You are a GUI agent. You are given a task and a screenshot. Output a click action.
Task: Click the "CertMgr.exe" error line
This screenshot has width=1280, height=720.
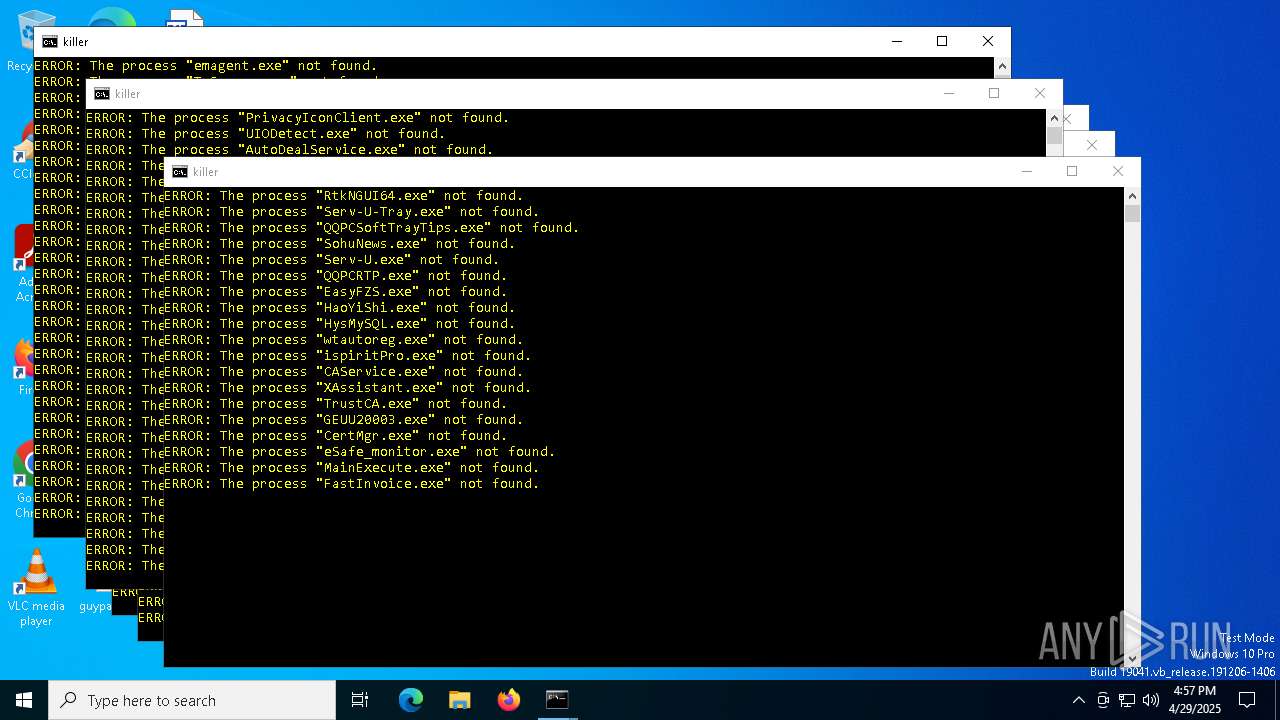[x=335, y=436]
